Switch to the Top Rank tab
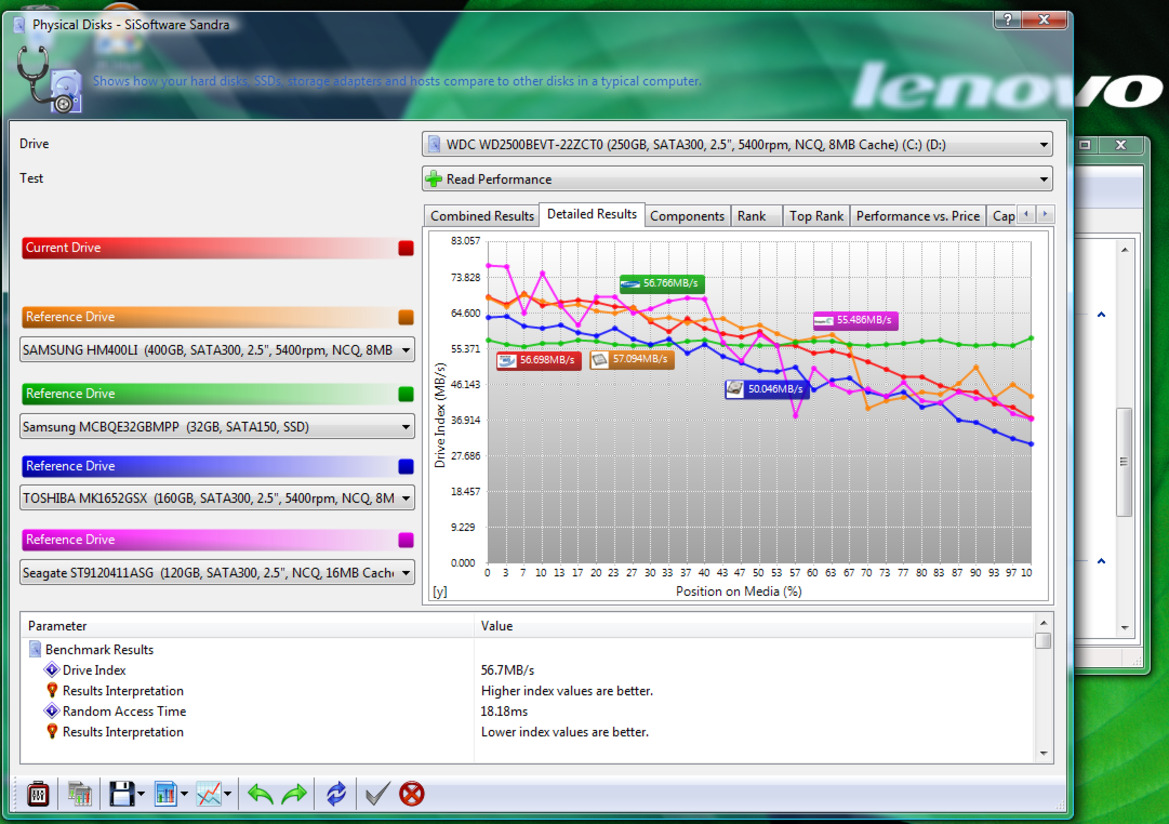Screen dimensions: 1169x824 coord(816,216)
